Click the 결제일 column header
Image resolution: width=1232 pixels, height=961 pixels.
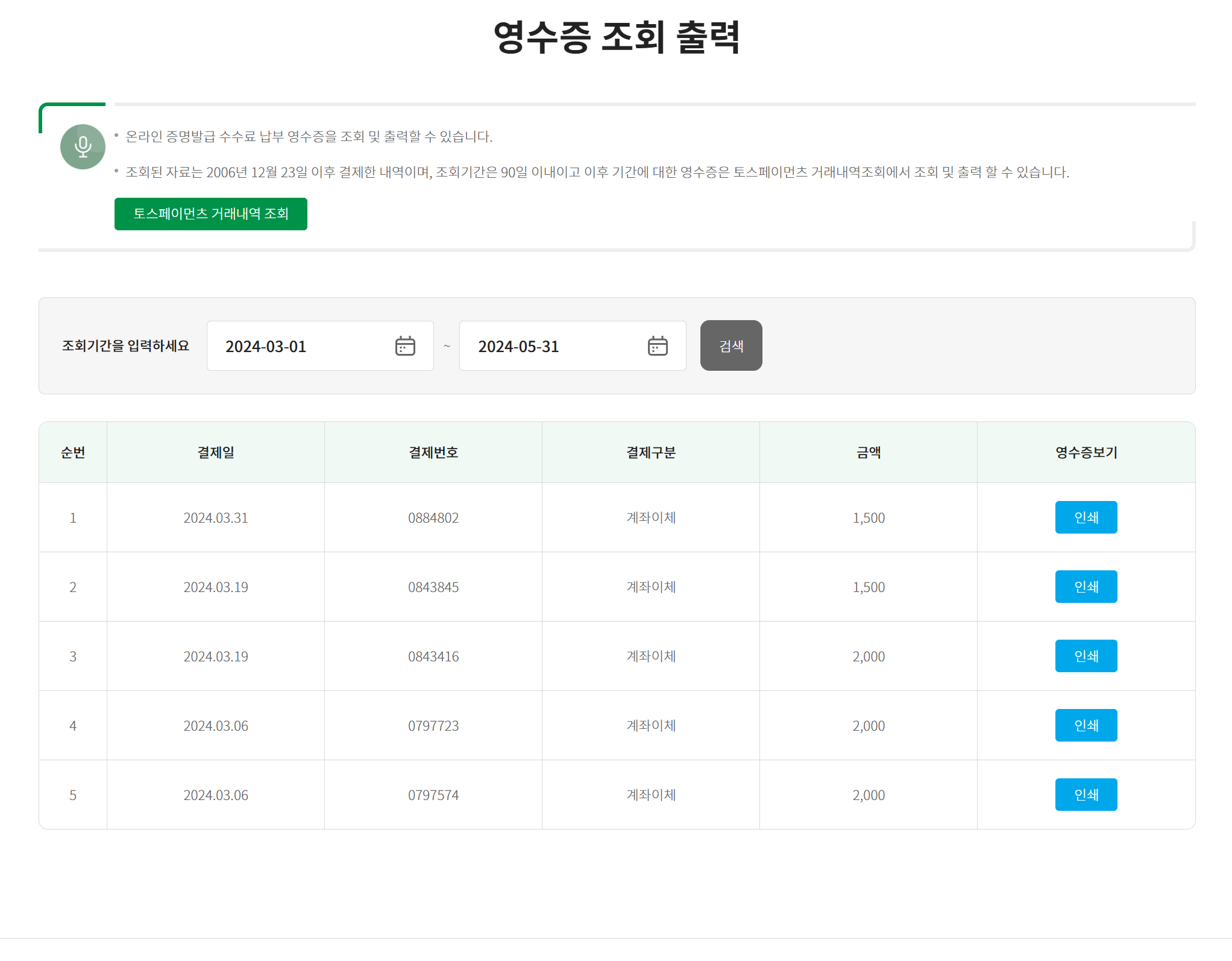[216, 452]
